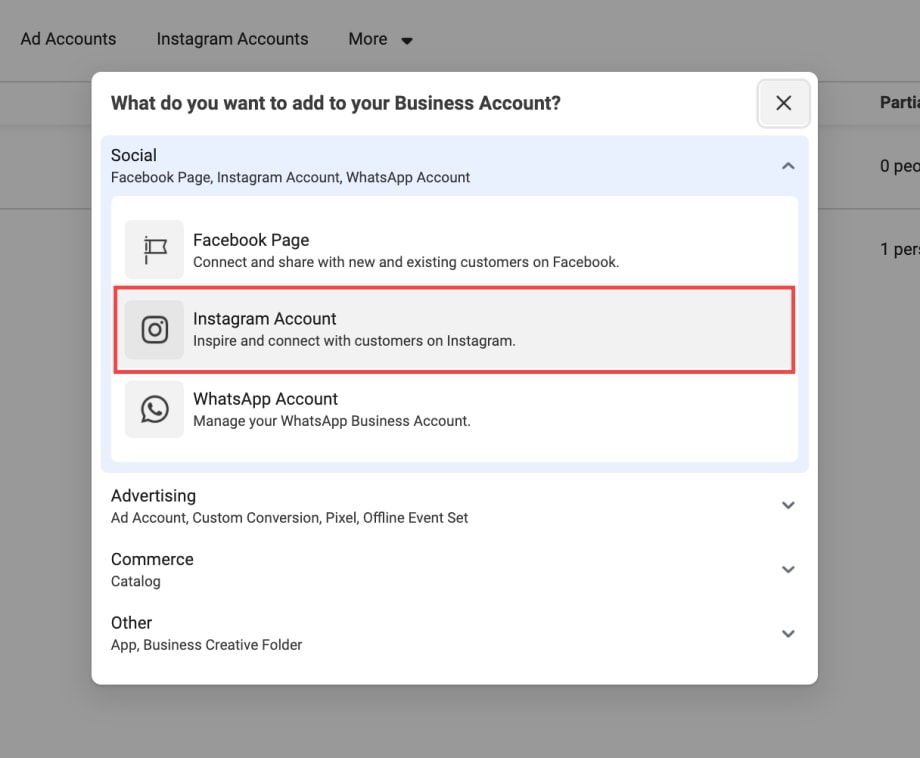
Task: Open the More dropdown menu
Action: [379, 39]
